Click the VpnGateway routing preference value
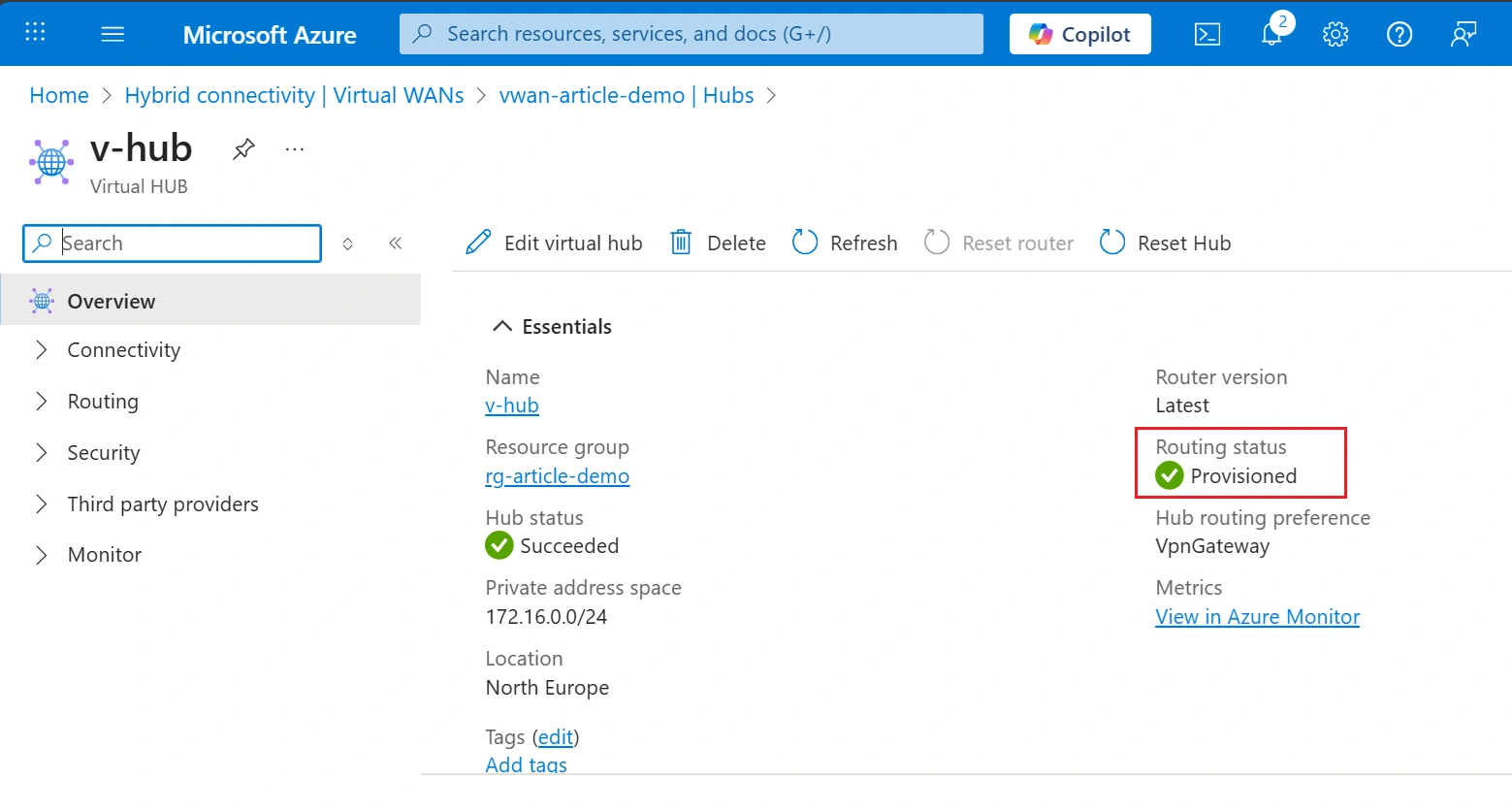The image size is (1512, 812). pyautogui.click(x=1212, y=546)
